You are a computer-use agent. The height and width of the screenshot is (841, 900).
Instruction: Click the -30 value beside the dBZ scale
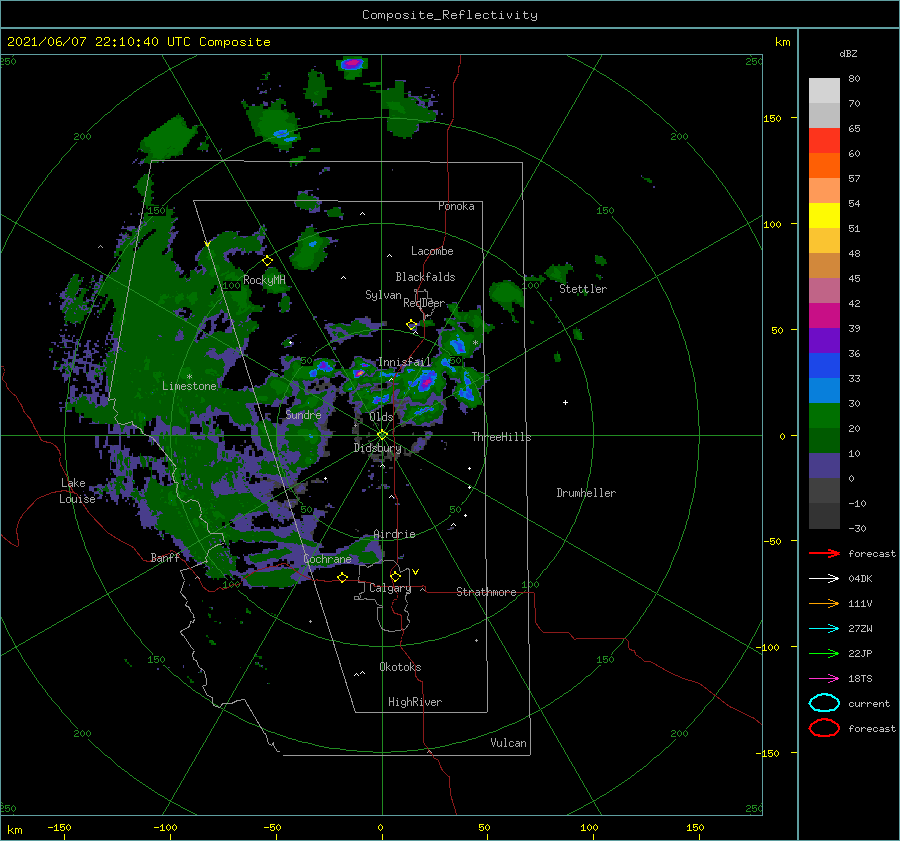pyautogui.click(x=857, y=528)
